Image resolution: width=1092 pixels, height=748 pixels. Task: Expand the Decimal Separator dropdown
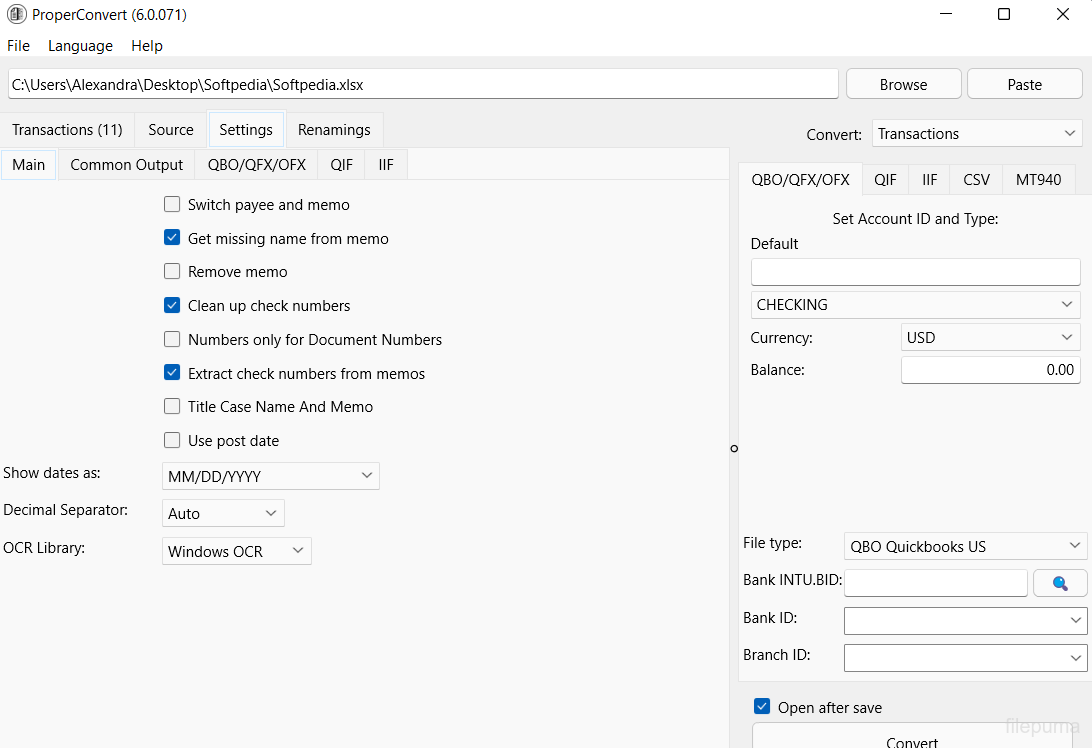click(x=223, y=513)
